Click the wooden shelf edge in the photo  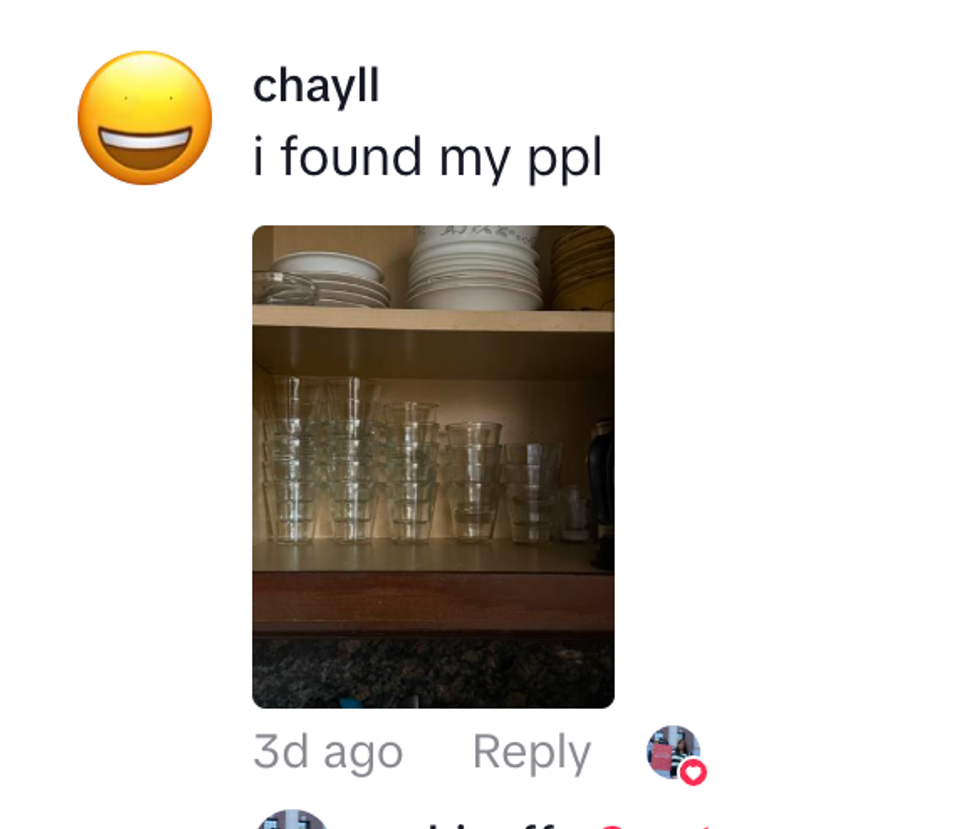coord(433,318)
